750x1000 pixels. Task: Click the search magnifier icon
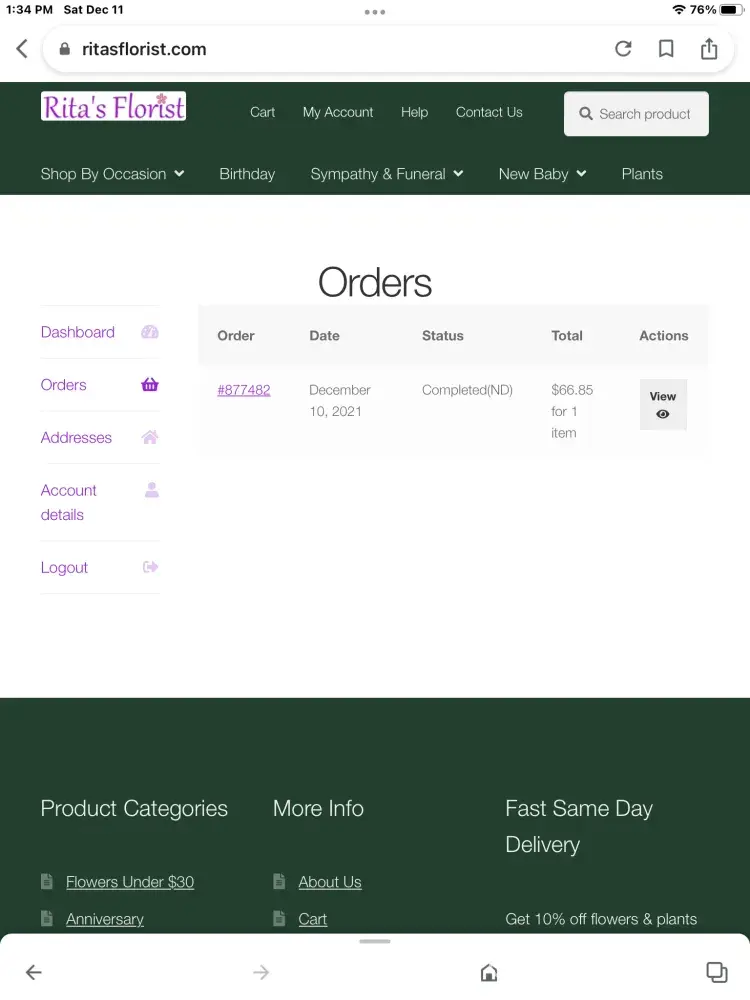tap(585, 114)
